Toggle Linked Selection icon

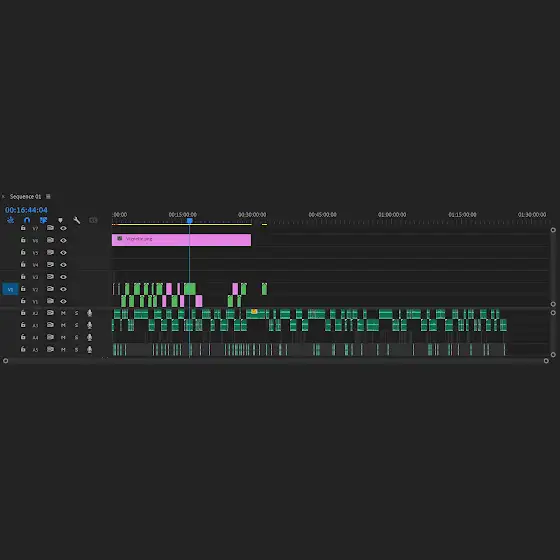tap(43, 220)
